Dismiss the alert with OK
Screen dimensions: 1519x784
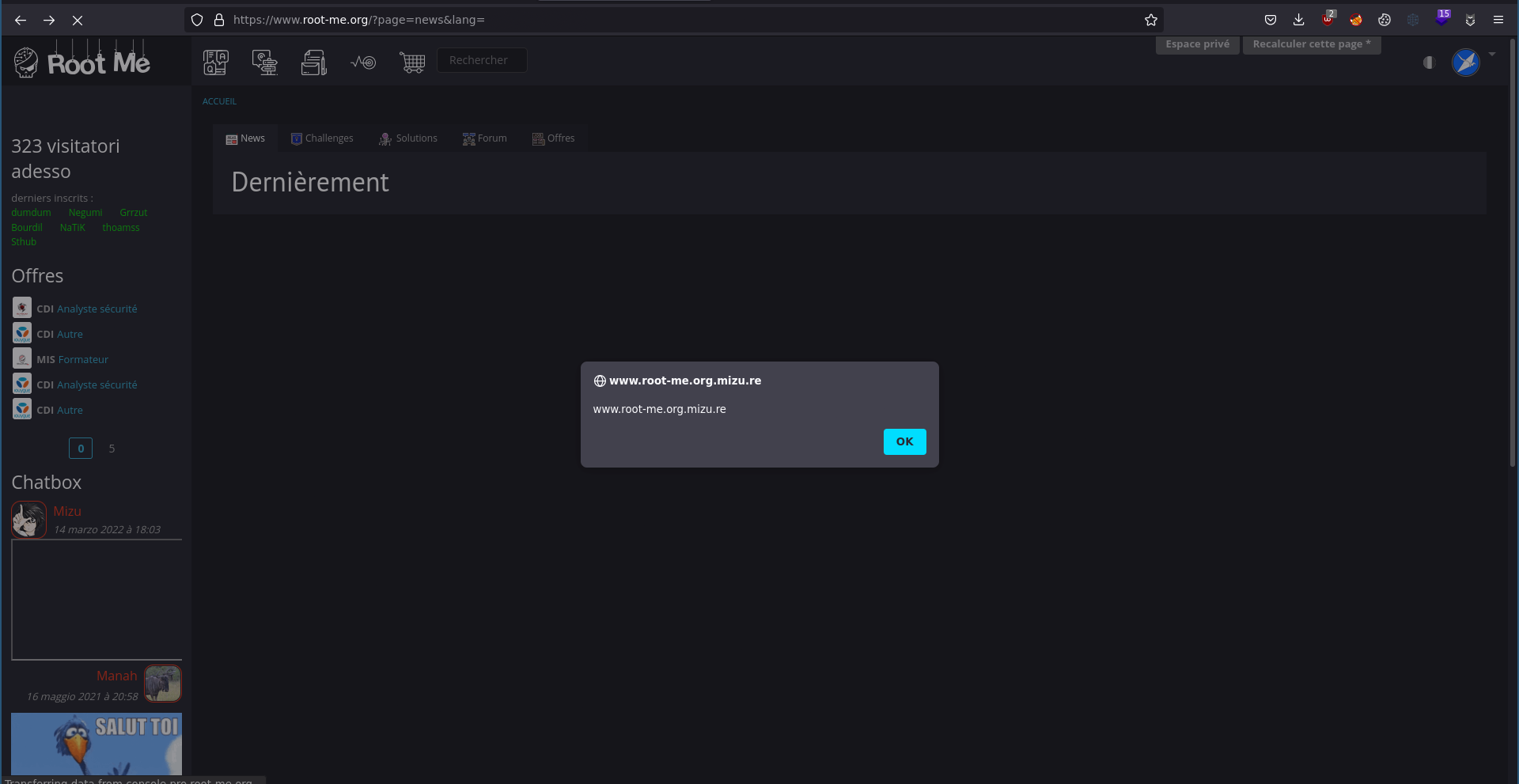pos(904,441)
